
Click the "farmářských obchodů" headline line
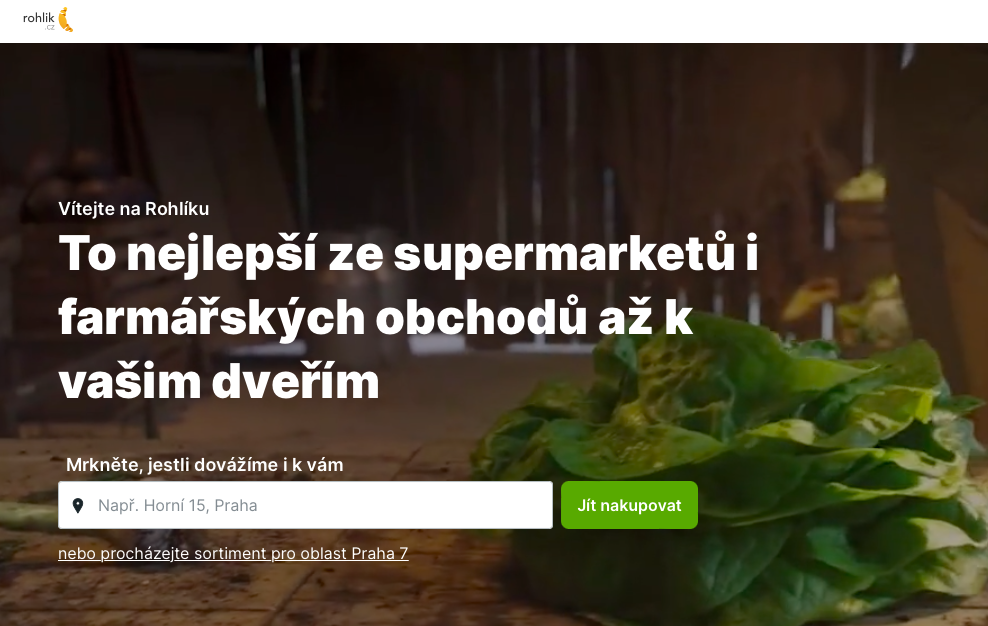pyautogui.click(x=323, y=317)
